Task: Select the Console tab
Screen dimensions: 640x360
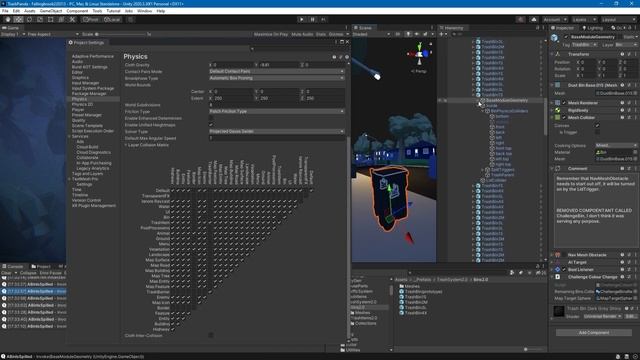Action: [x=13, y=266]
